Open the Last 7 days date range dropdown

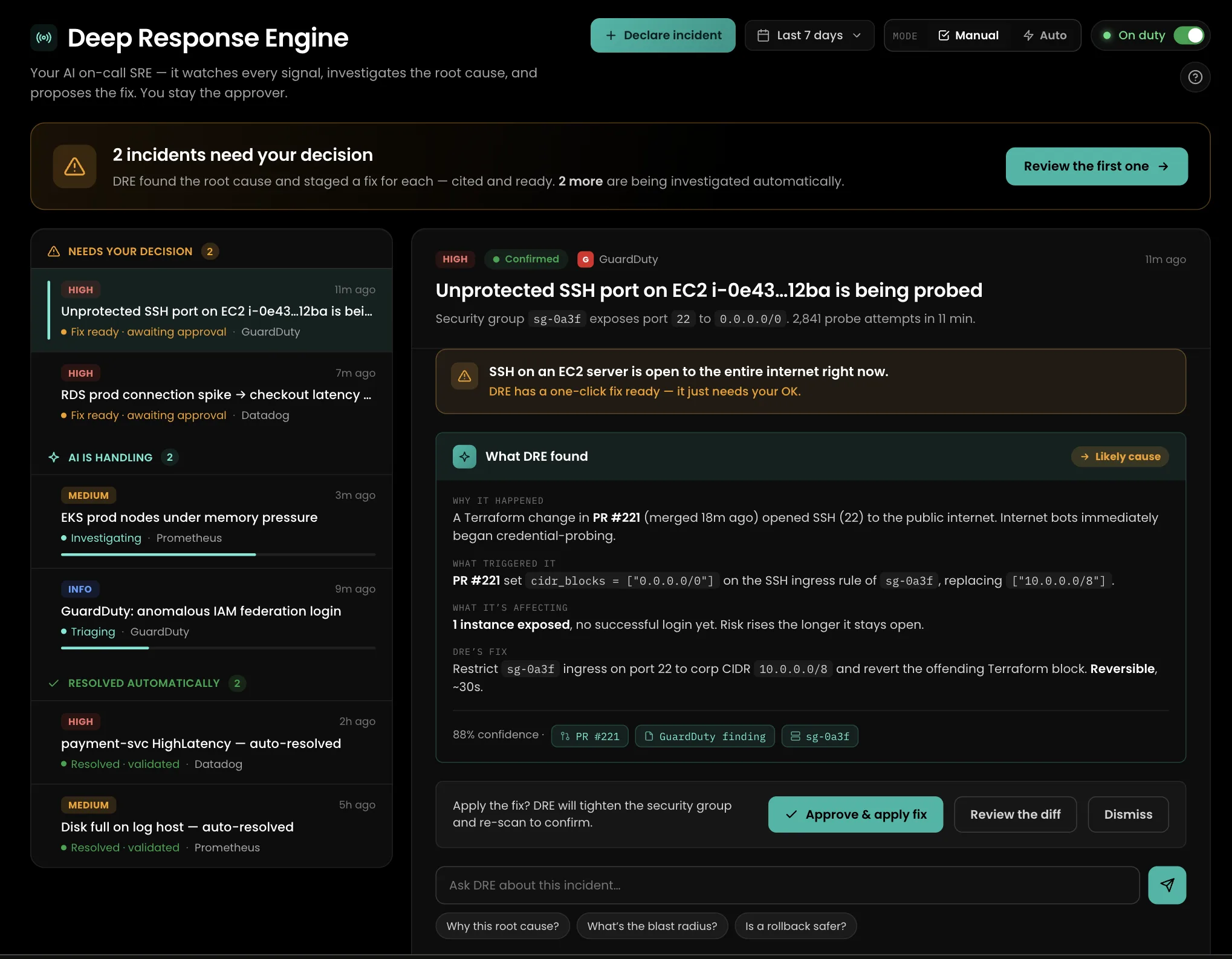pos(809,36)
